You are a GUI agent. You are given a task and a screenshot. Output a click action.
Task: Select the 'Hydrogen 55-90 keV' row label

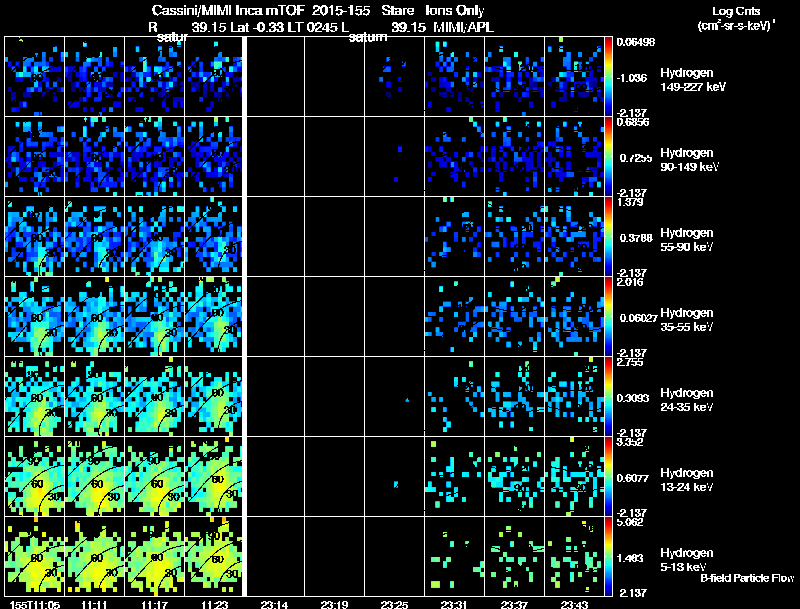click(687, 240)
